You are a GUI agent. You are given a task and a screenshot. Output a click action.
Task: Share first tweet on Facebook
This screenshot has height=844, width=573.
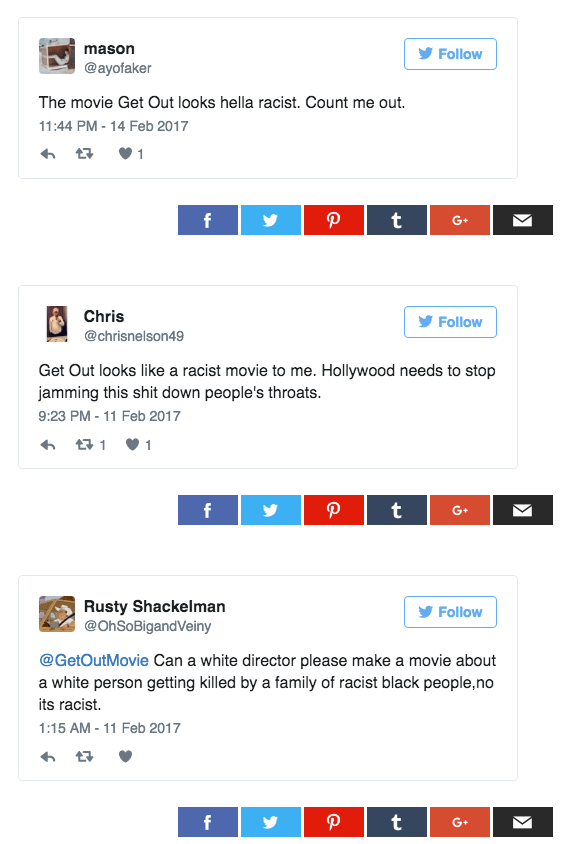[208, 220]
